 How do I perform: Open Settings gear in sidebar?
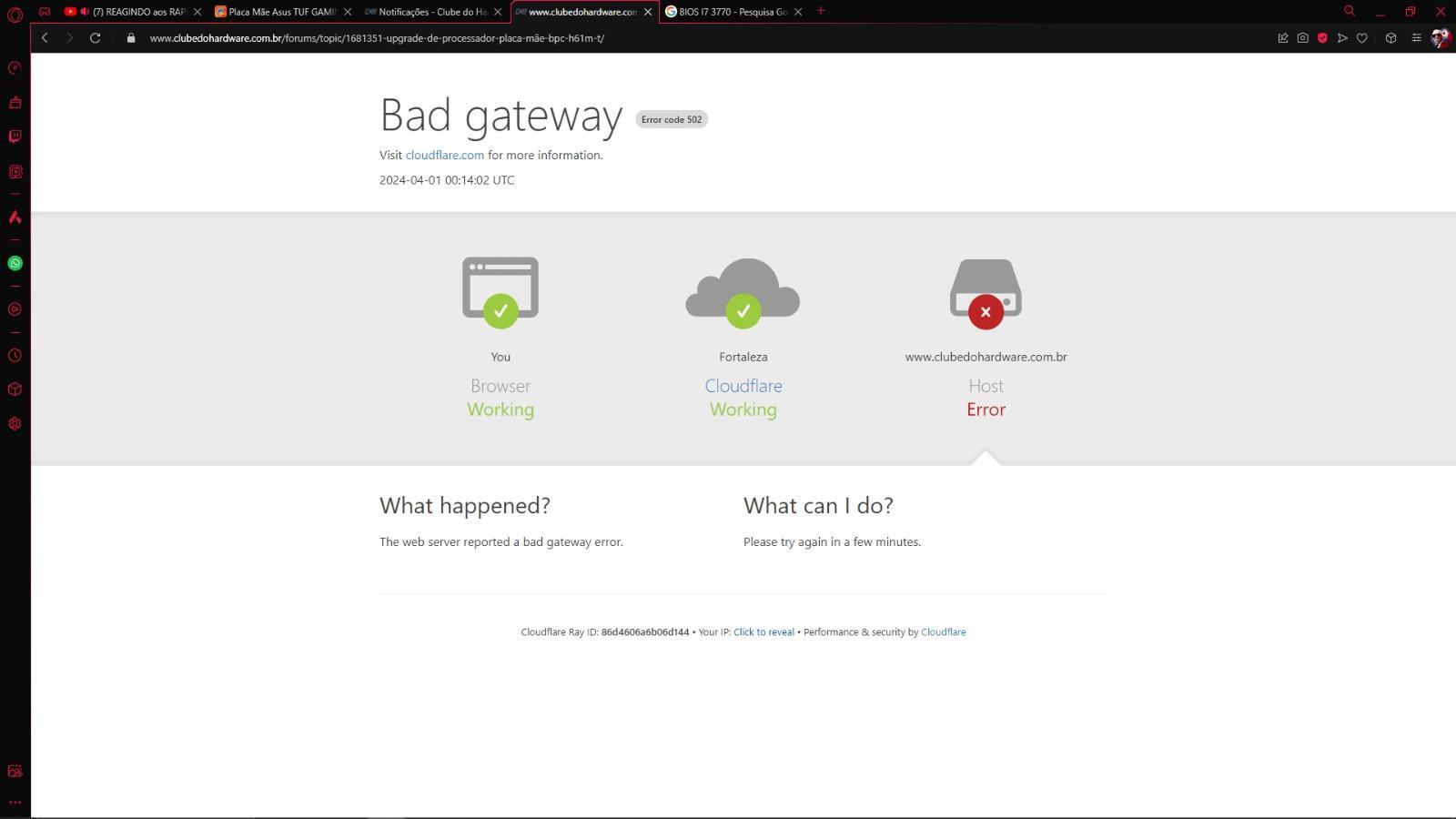(15, 423)
